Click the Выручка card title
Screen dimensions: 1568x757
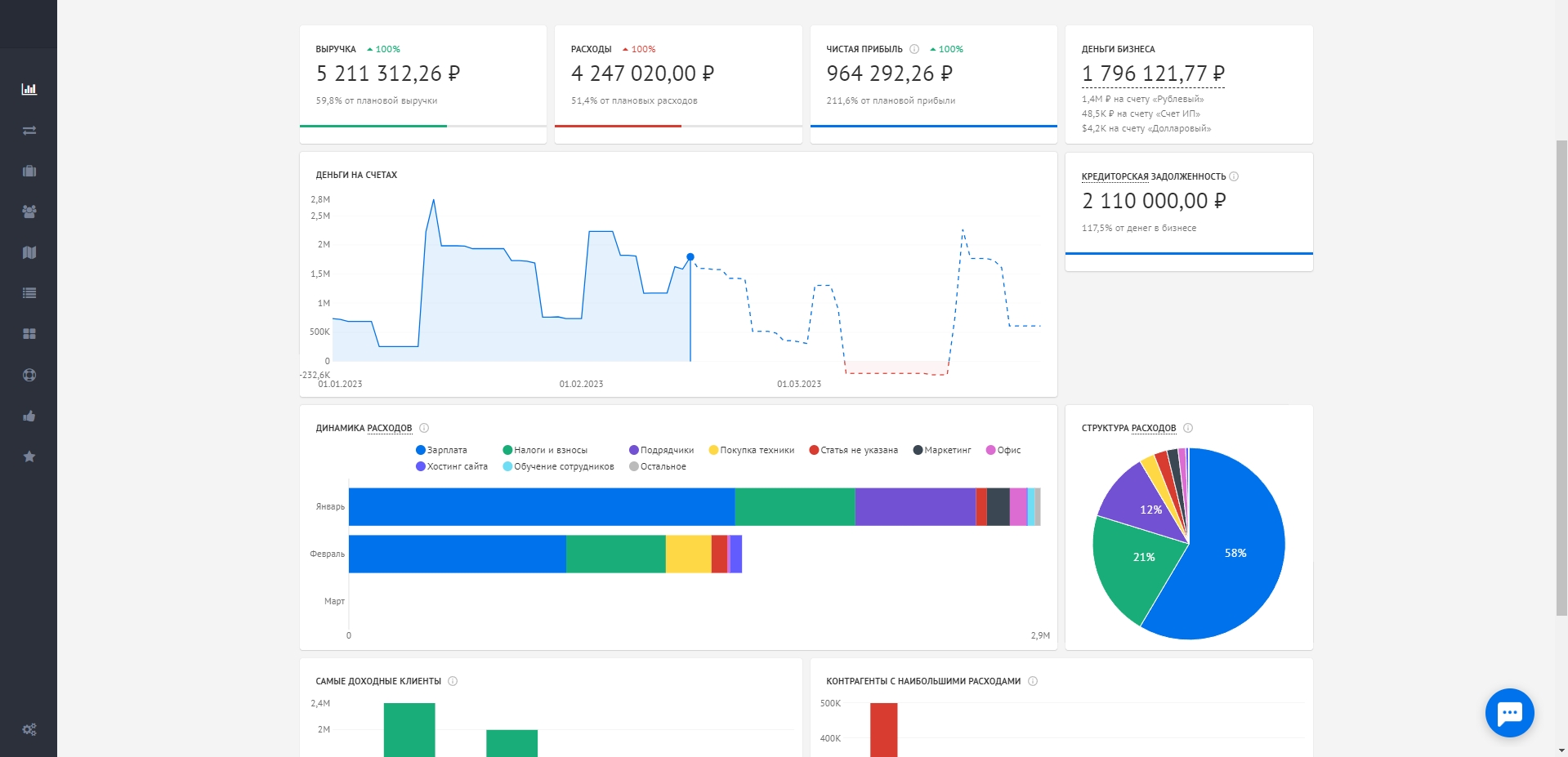(x=336, y=49)
